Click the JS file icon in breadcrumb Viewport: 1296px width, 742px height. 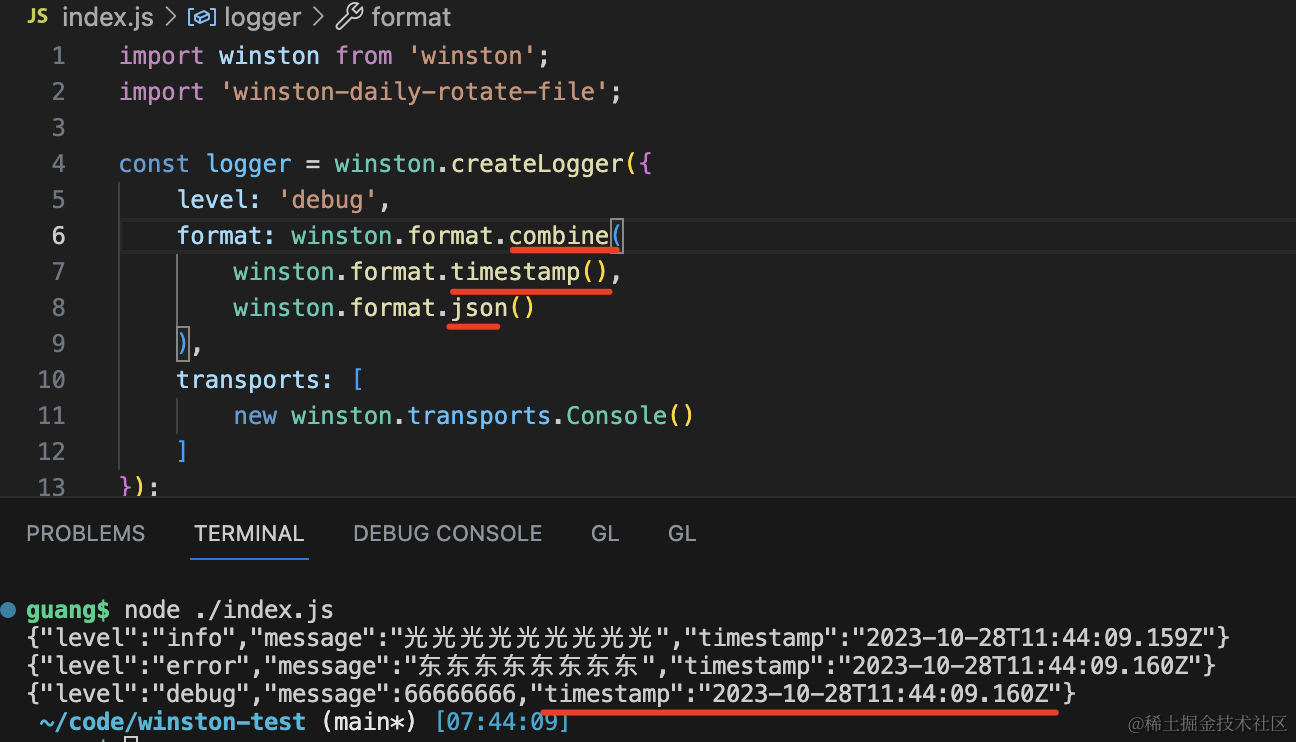point(37,16)
